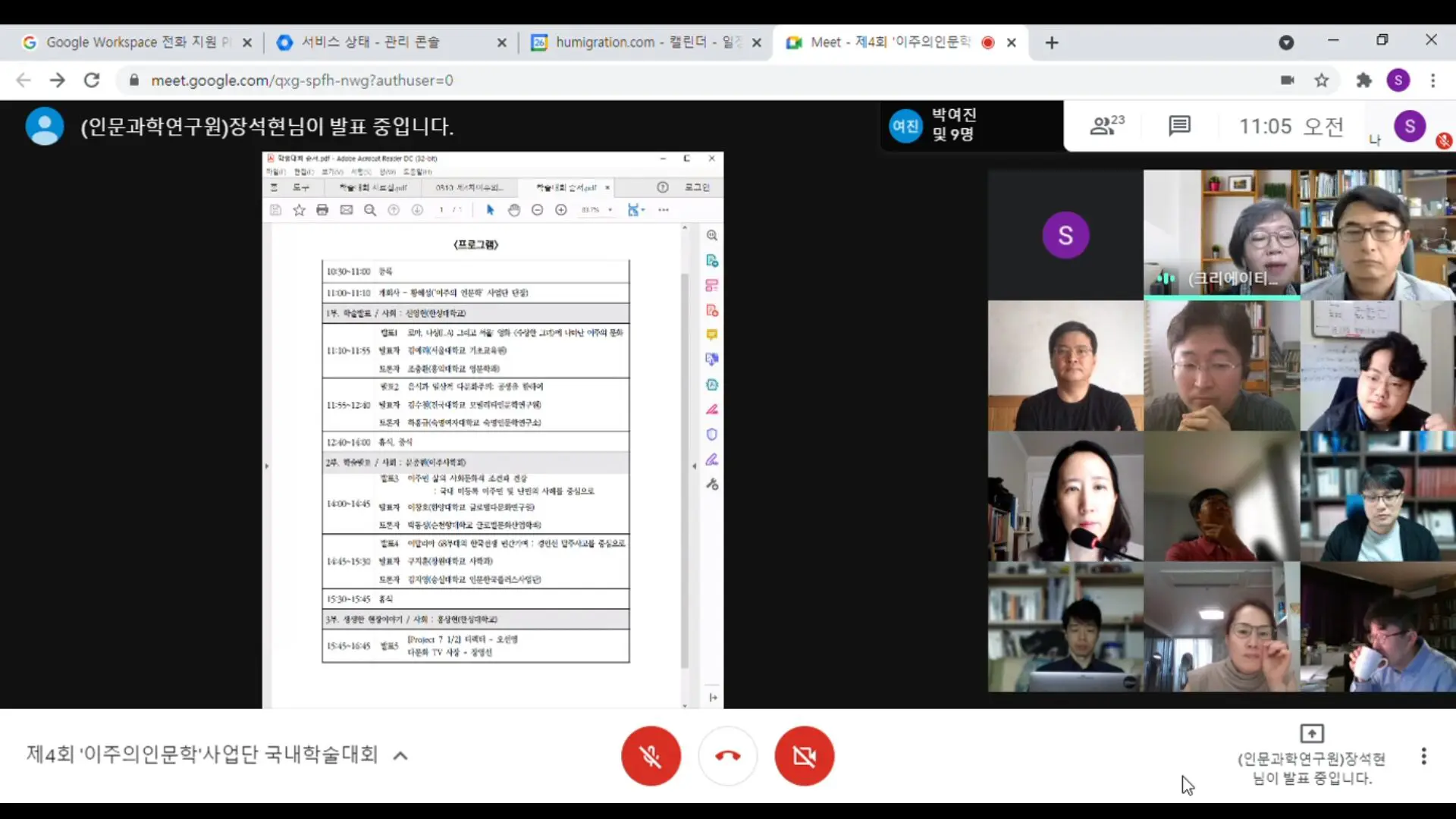
Task: Open Chrome three-dot menu
Action: [x=1432, y=80]
